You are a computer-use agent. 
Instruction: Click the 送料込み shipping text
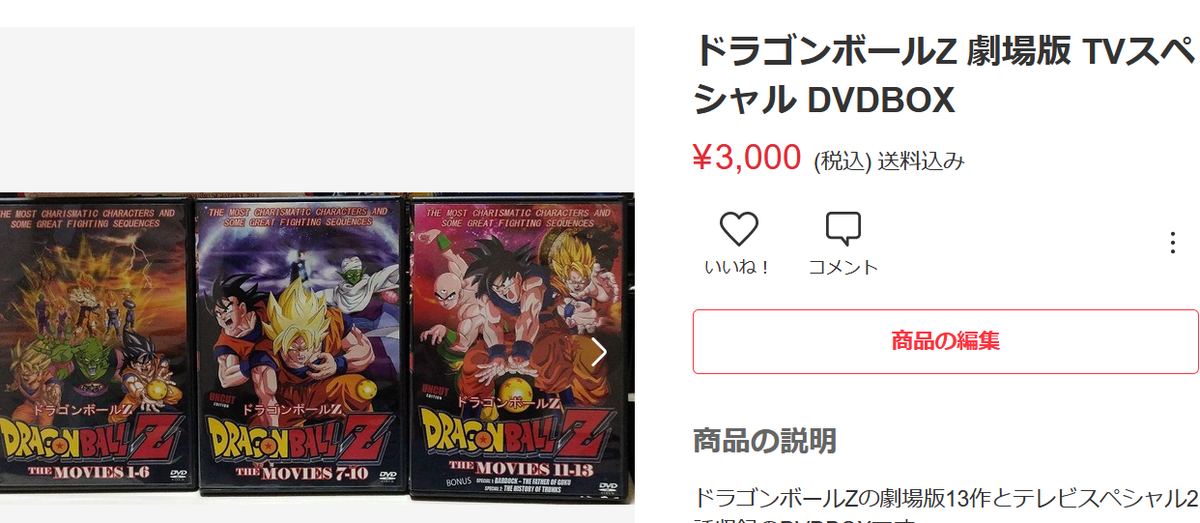tap(921, 160)
